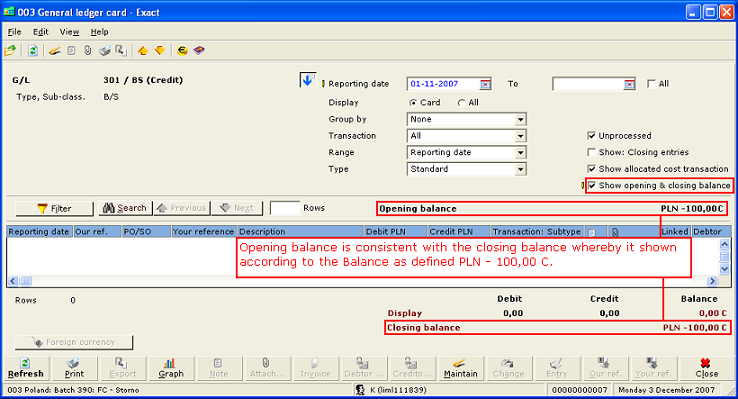
Task: Open the Edit menu
Action: [x=40, y=32]
